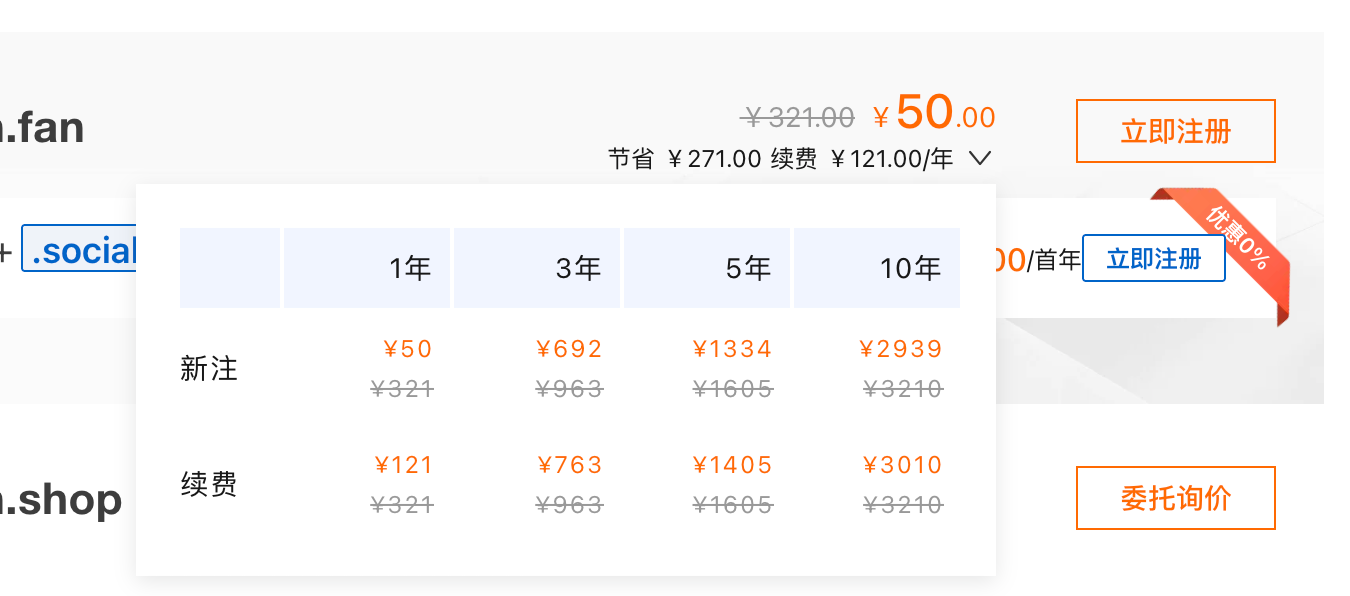Screen dimensions: 1350x596
Task: Click the ¥3010 ten-year renewal price
Action: [902, 465]
